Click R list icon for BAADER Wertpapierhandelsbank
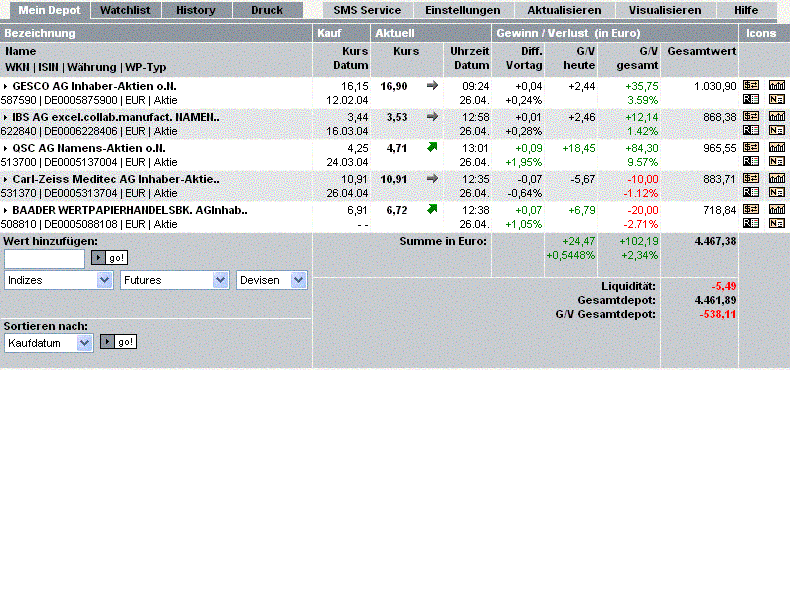Image resolution: width=800 pixels, height=600 pixels. pyautogui.click(x=751, y=223)
